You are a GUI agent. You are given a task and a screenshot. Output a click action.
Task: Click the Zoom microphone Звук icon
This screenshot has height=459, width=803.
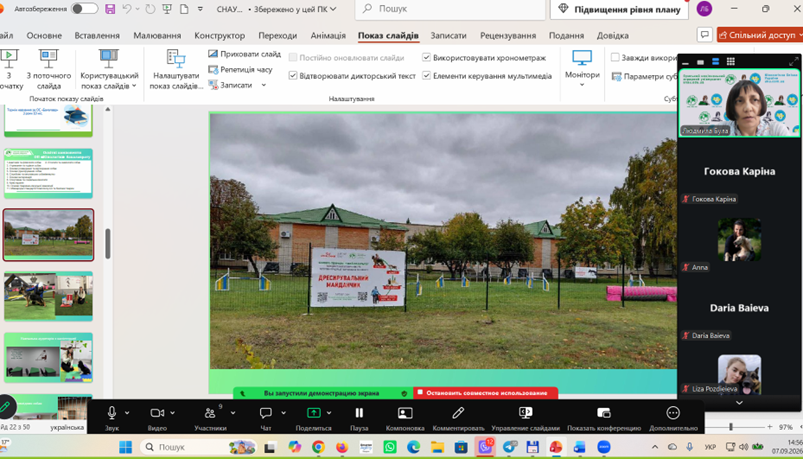tap(112, 412)
